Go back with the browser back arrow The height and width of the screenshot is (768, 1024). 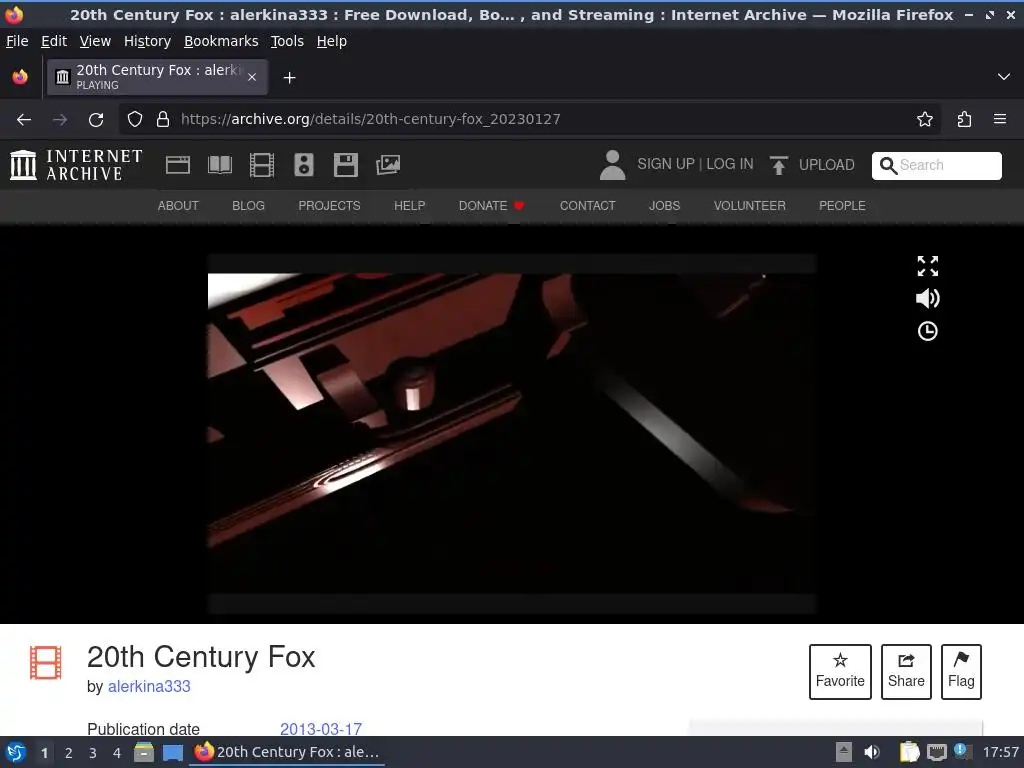pos(24,120)
